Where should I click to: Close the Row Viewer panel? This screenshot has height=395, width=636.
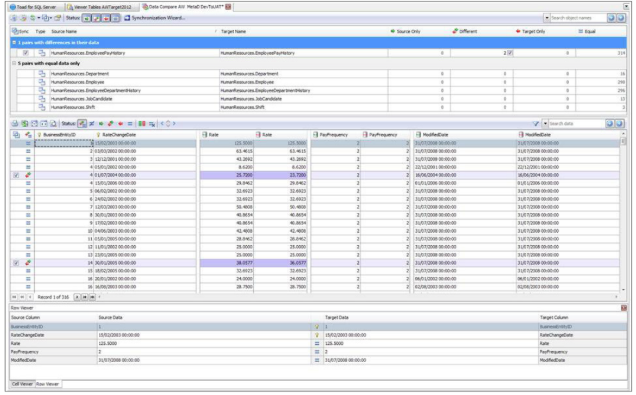(x=624, y=308)
